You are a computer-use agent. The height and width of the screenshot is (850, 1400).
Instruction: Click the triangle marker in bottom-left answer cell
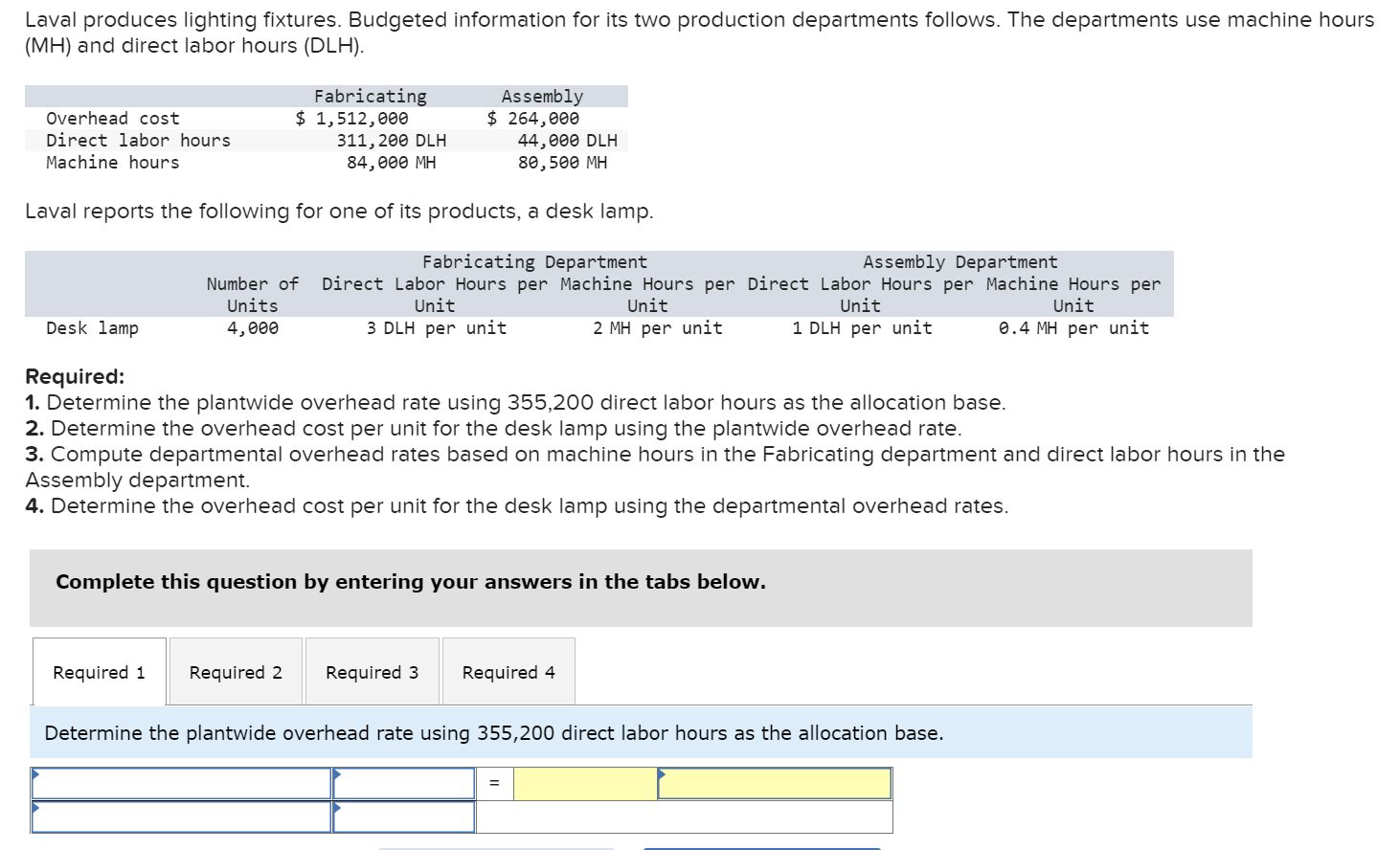36,807
